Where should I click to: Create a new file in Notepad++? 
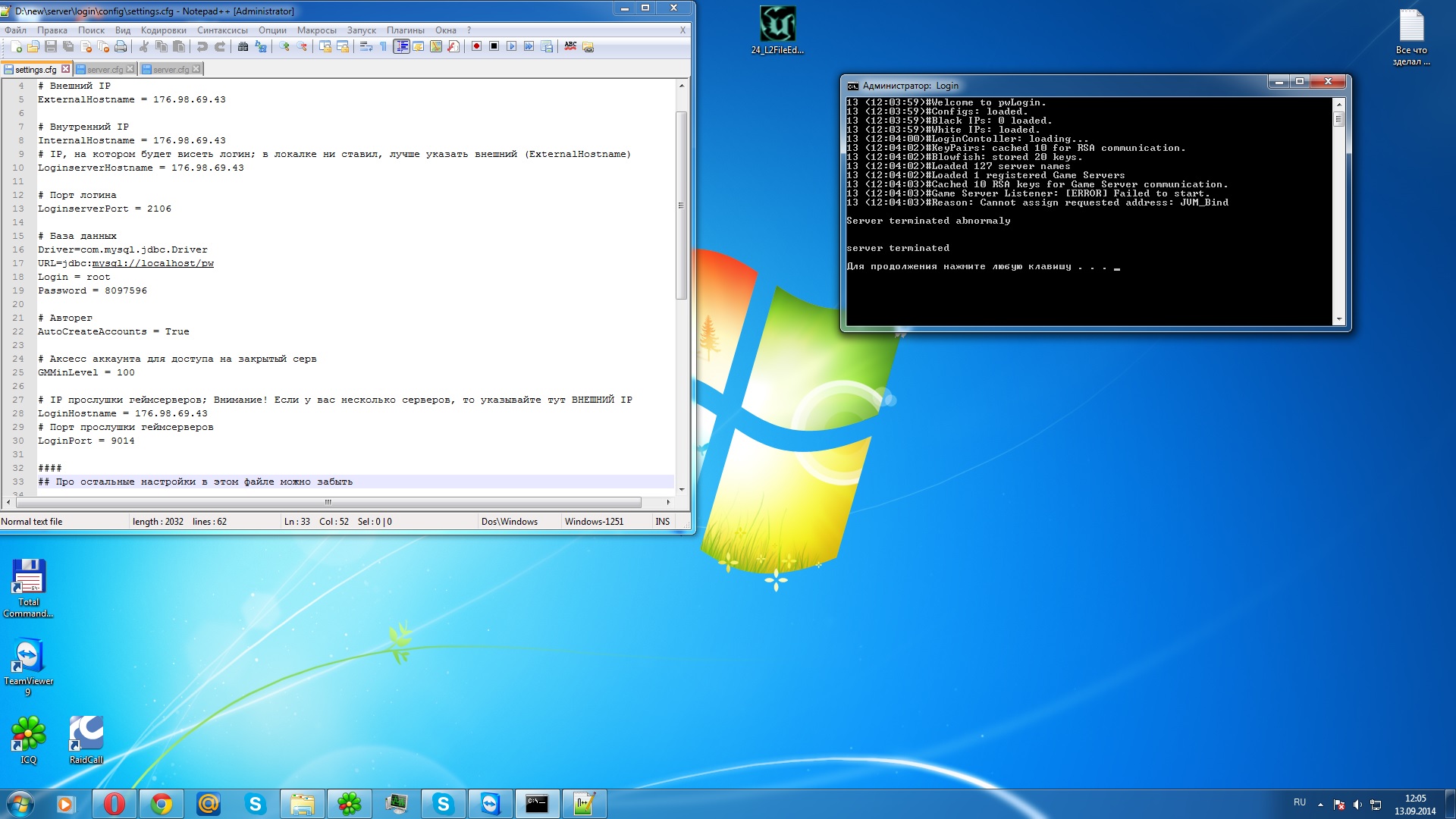(16, 46)
